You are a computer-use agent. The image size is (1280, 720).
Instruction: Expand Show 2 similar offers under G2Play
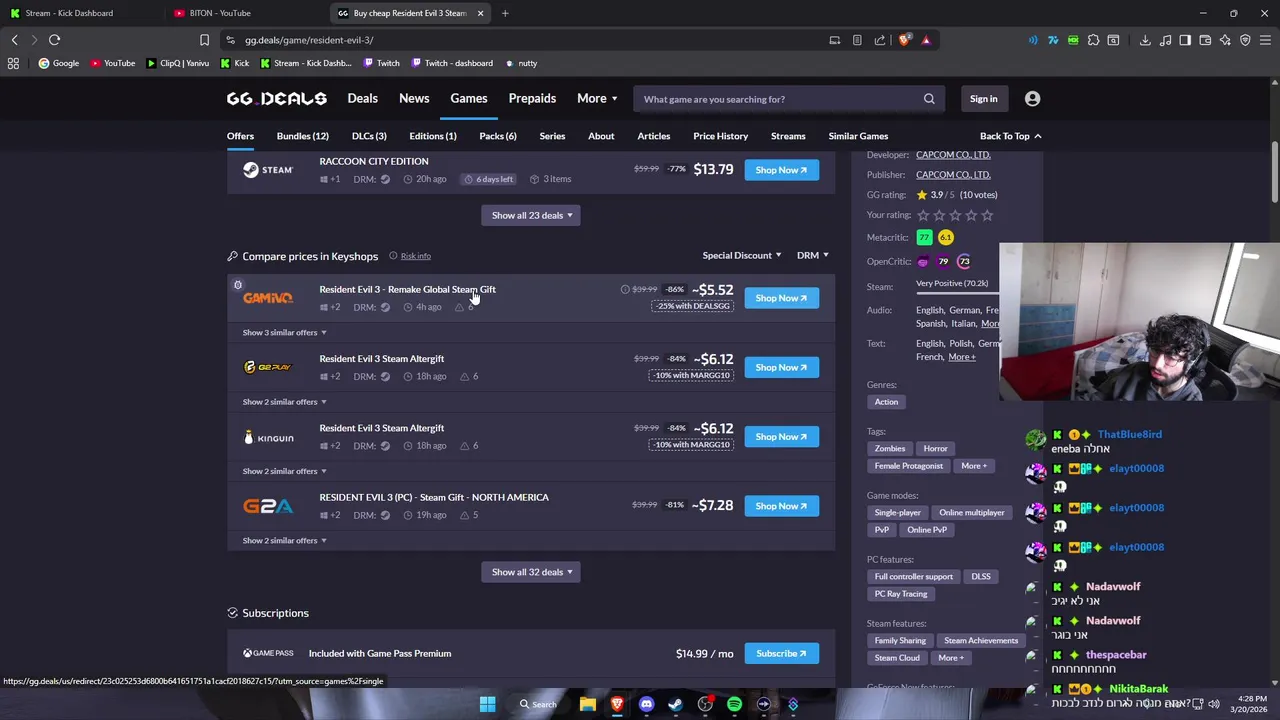[284, 402]
